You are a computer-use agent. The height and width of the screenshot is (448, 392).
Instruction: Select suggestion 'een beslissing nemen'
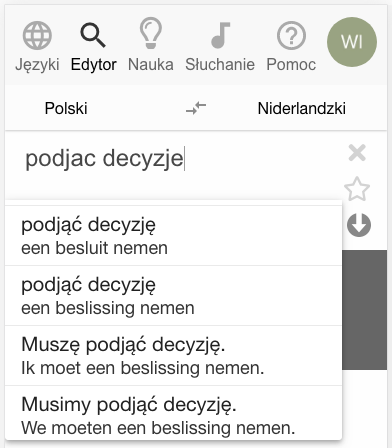pyautogui.click(x=173, y=296)
